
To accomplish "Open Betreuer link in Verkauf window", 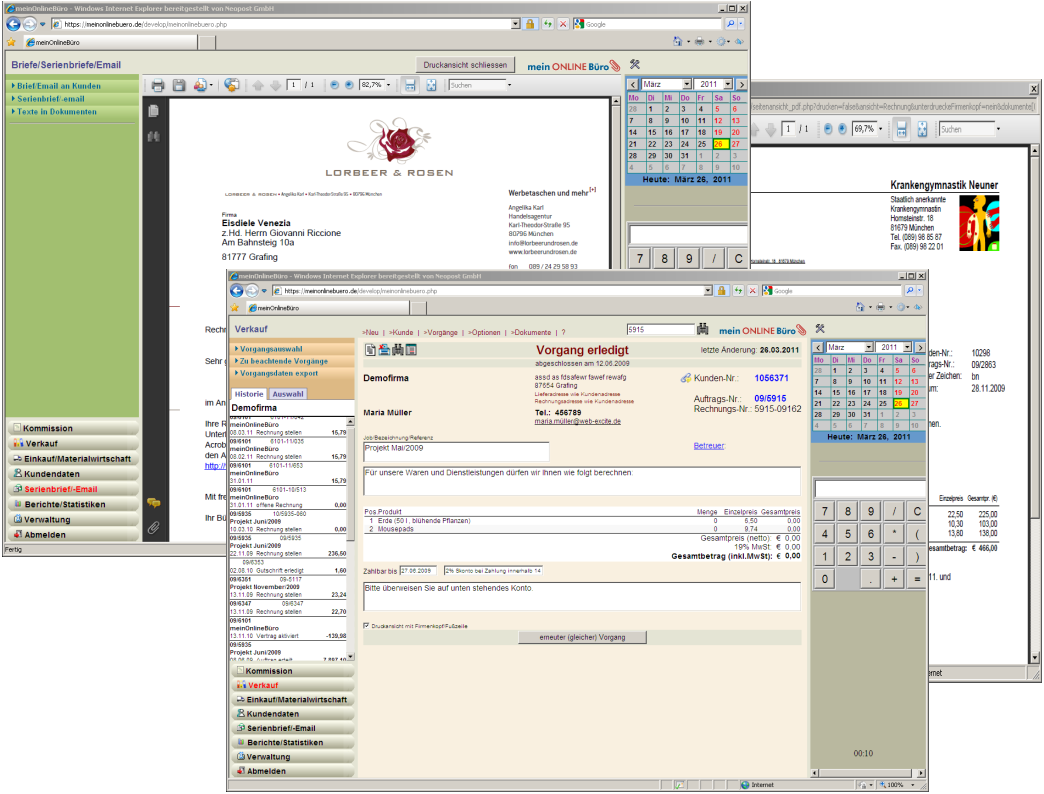I will (709, 445).
